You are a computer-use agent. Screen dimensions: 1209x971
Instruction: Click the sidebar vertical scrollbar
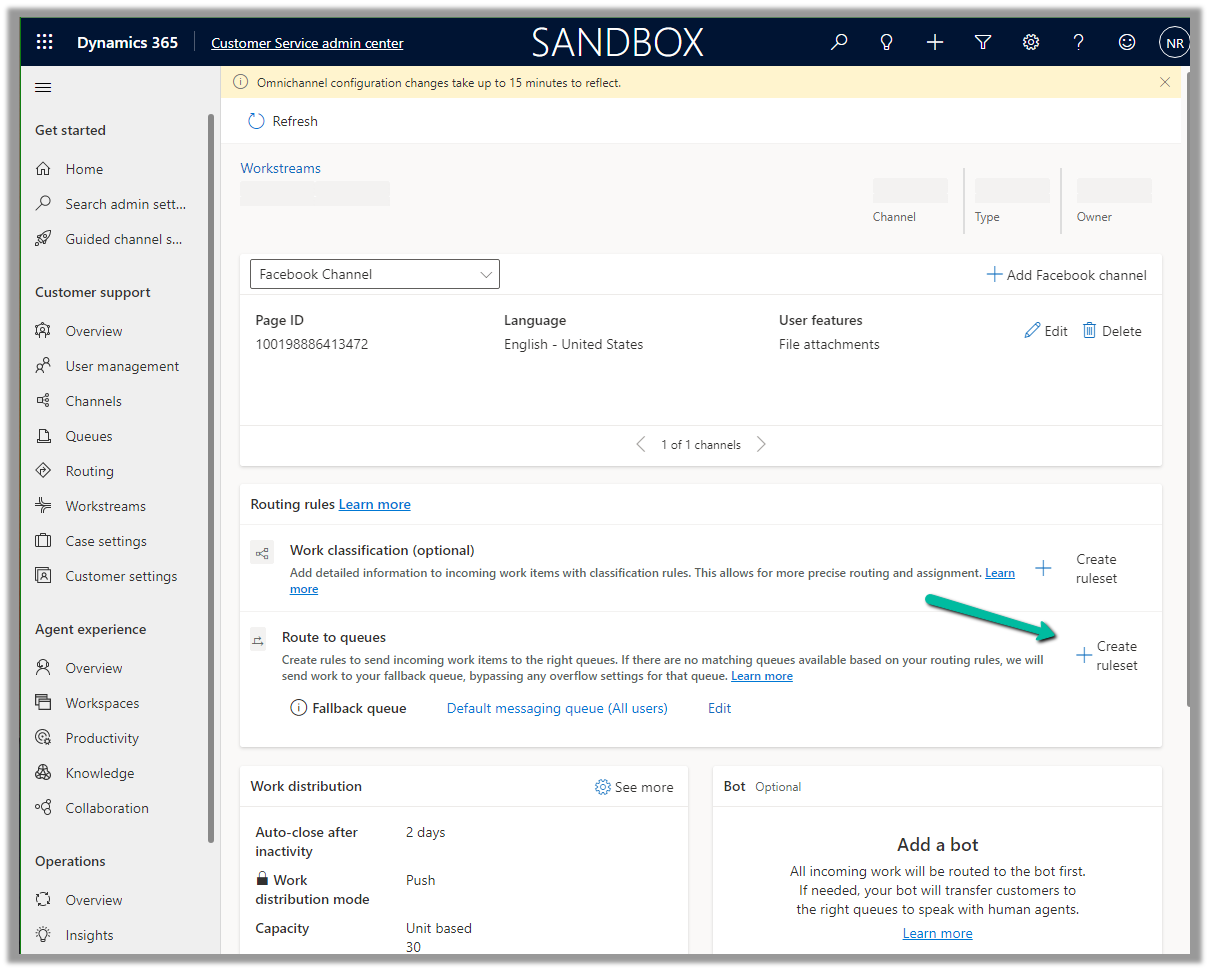point(211,478)
